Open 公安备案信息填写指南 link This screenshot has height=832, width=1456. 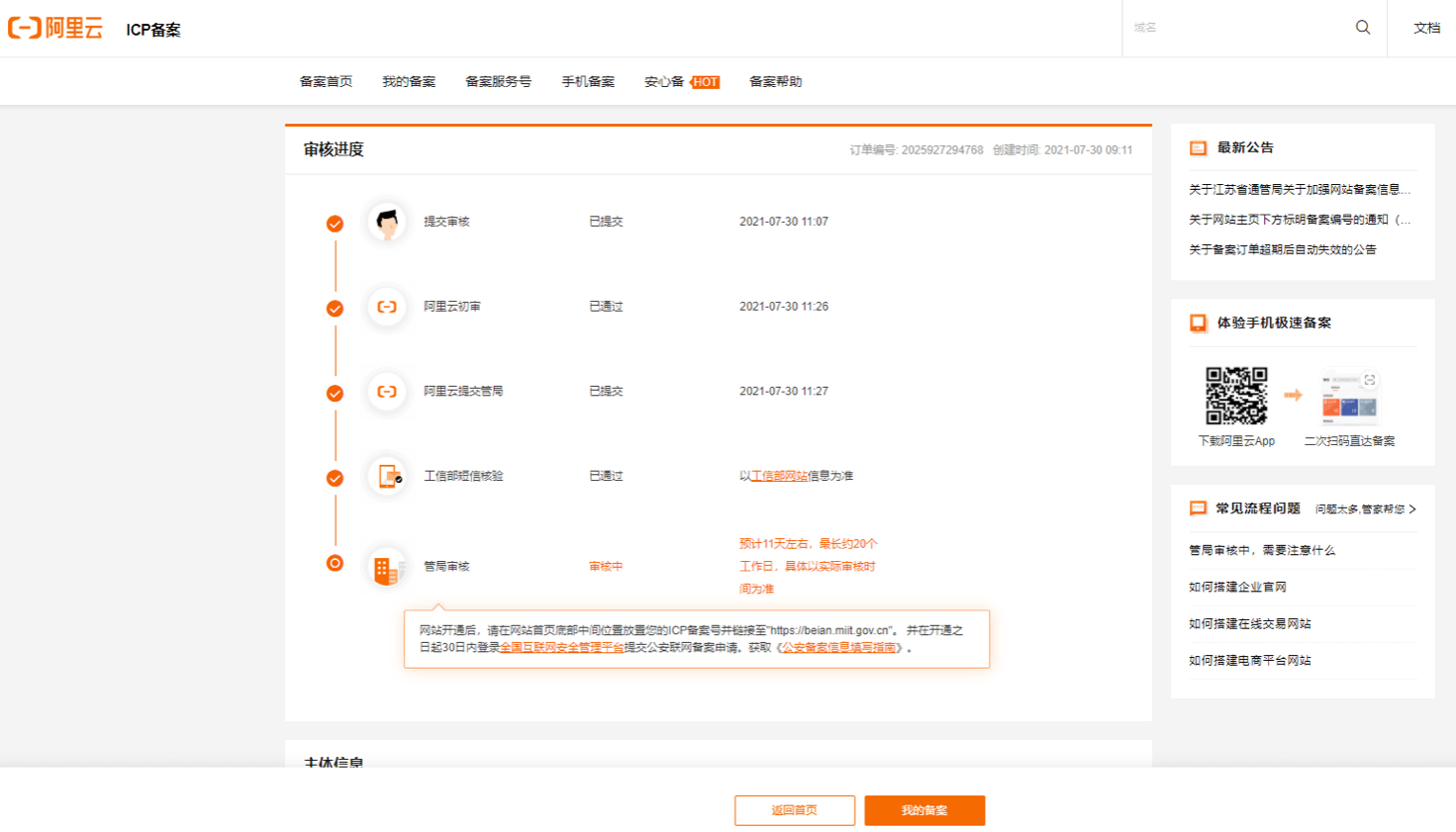(x=838, y=648)
